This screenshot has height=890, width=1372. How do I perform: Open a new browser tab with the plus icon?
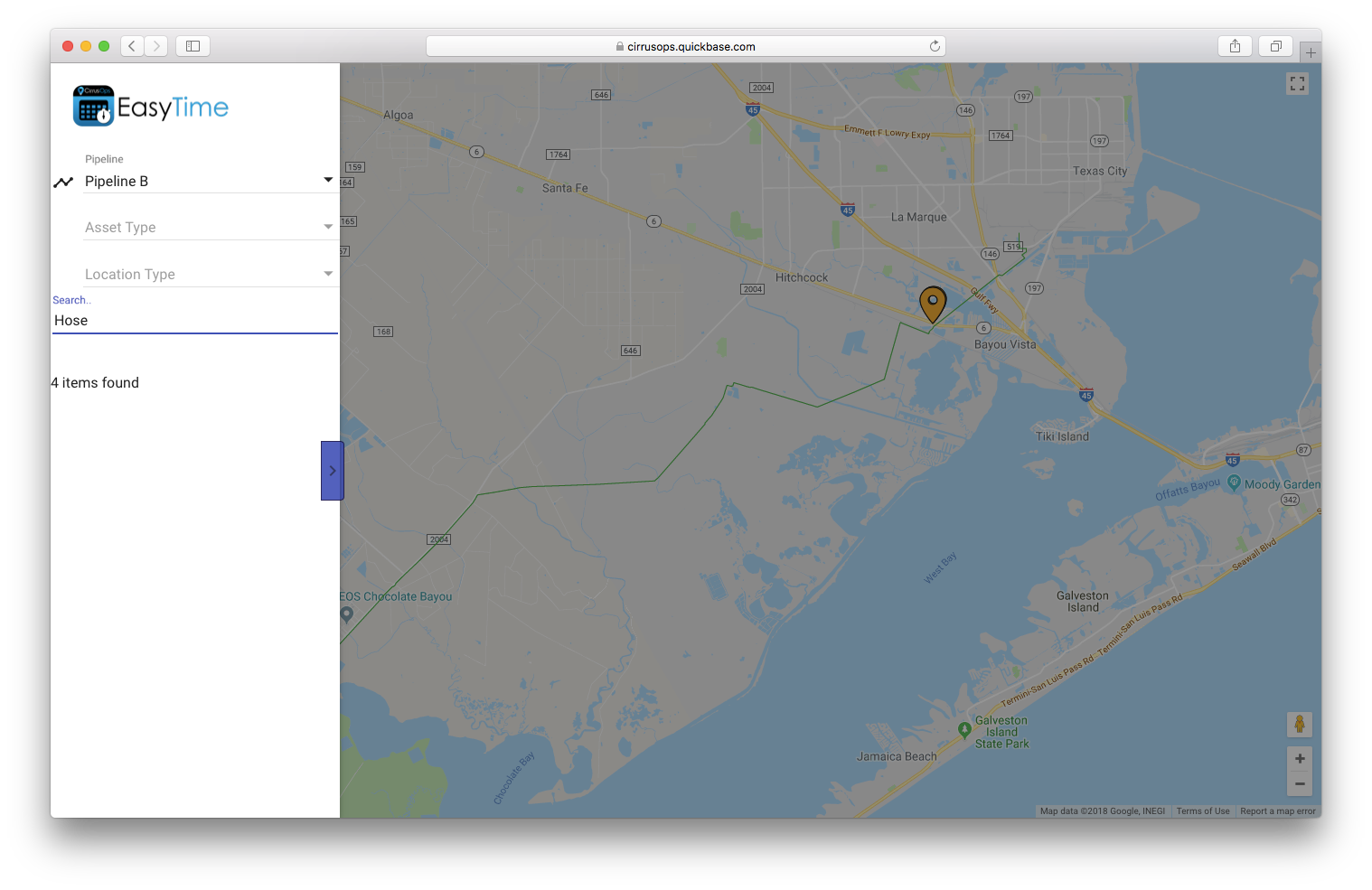(1311, 52)
